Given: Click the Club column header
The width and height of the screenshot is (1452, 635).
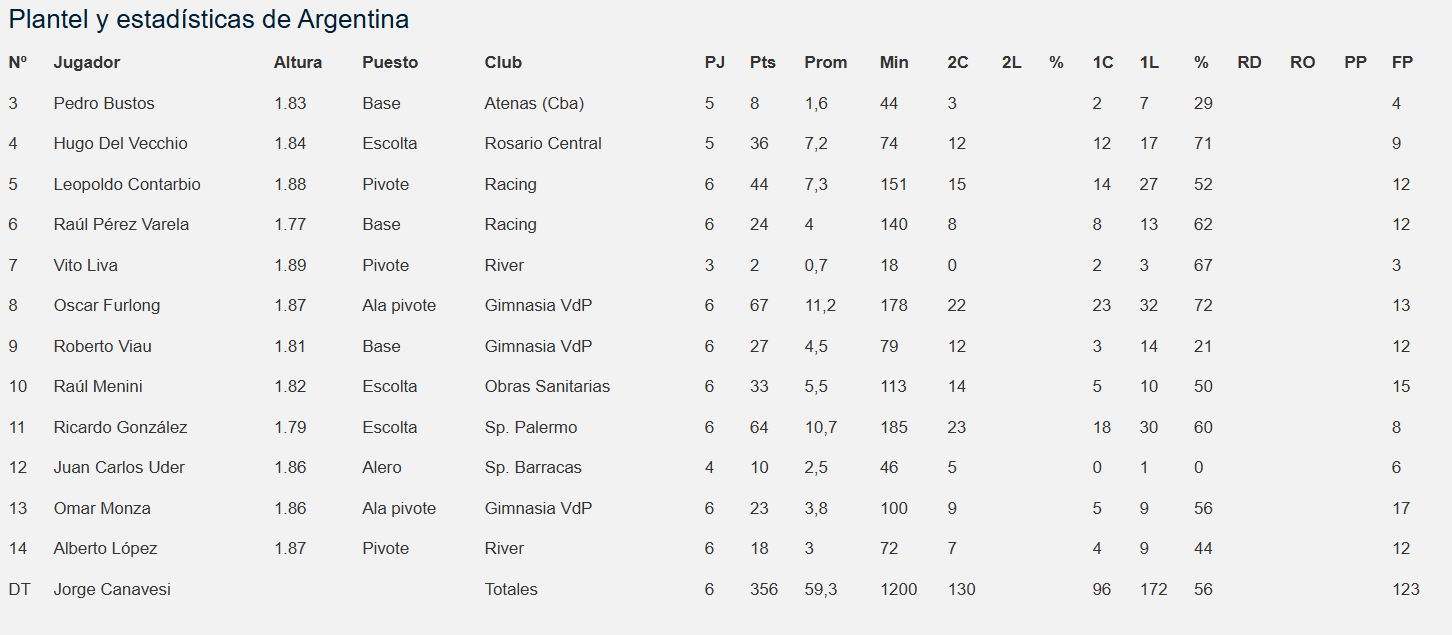Looking at the screenshot, I should (503, 62).
